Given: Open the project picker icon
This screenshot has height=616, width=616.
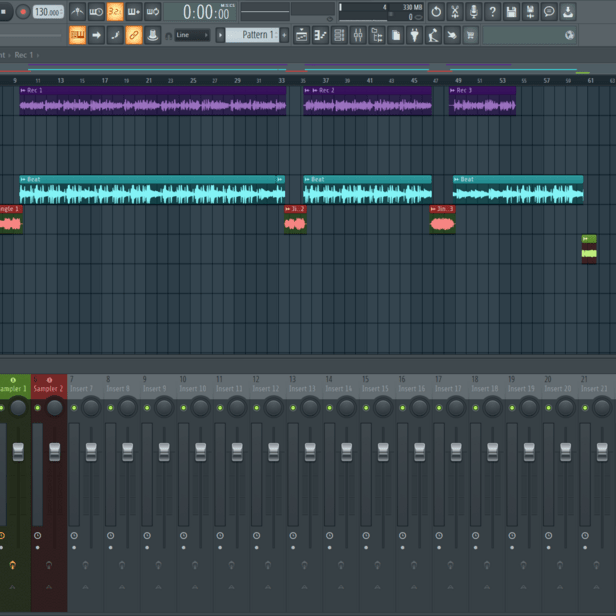Looking at the screenshot, I should (396, 35).
